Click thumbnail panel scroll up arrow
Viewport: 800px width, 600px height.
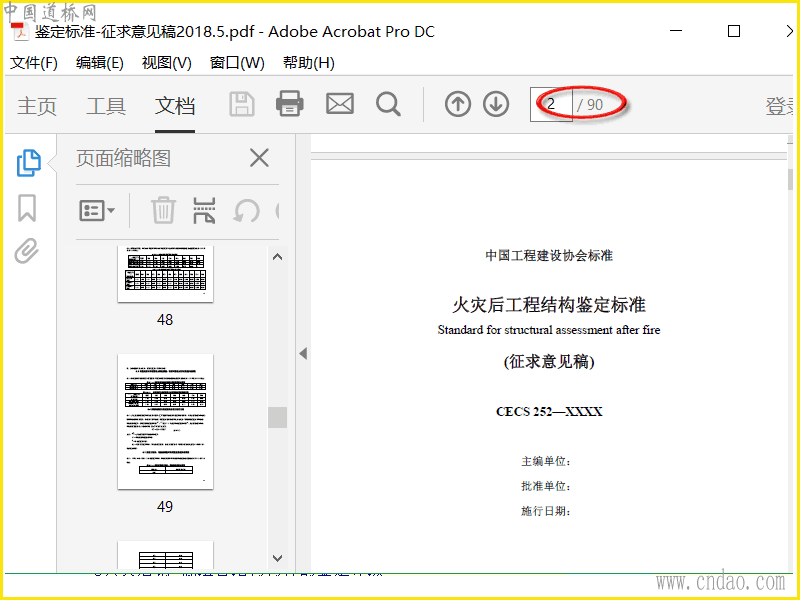[278, 257]
